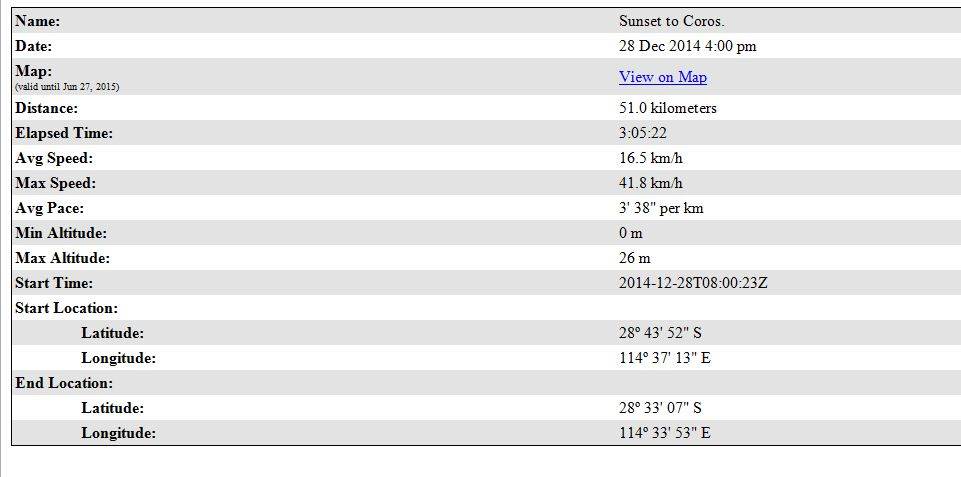This screenshot has width=961, height=477.
Task: Click the 'Sunset to Coros.' name value
Action: coord(671,21)
